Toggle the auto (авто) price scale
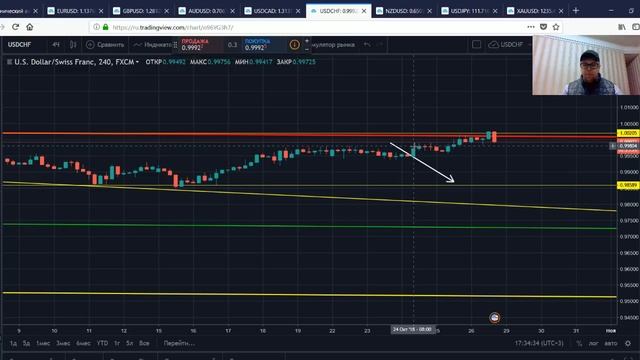Screen dimensions: 640x360 pos(611,344)
